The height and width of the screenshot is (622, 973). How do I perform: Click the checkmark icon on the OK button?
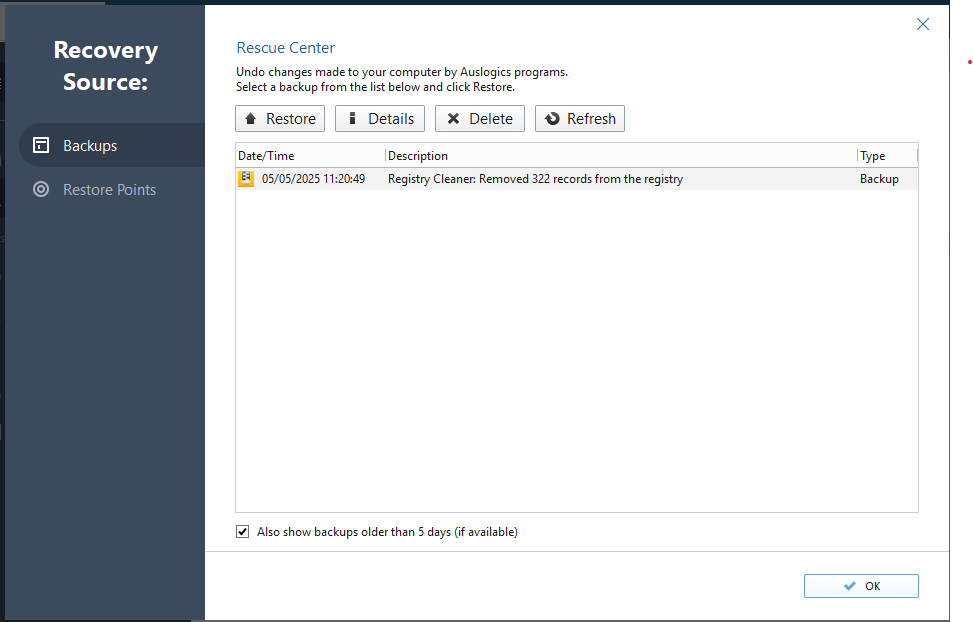tap(850, 586)
